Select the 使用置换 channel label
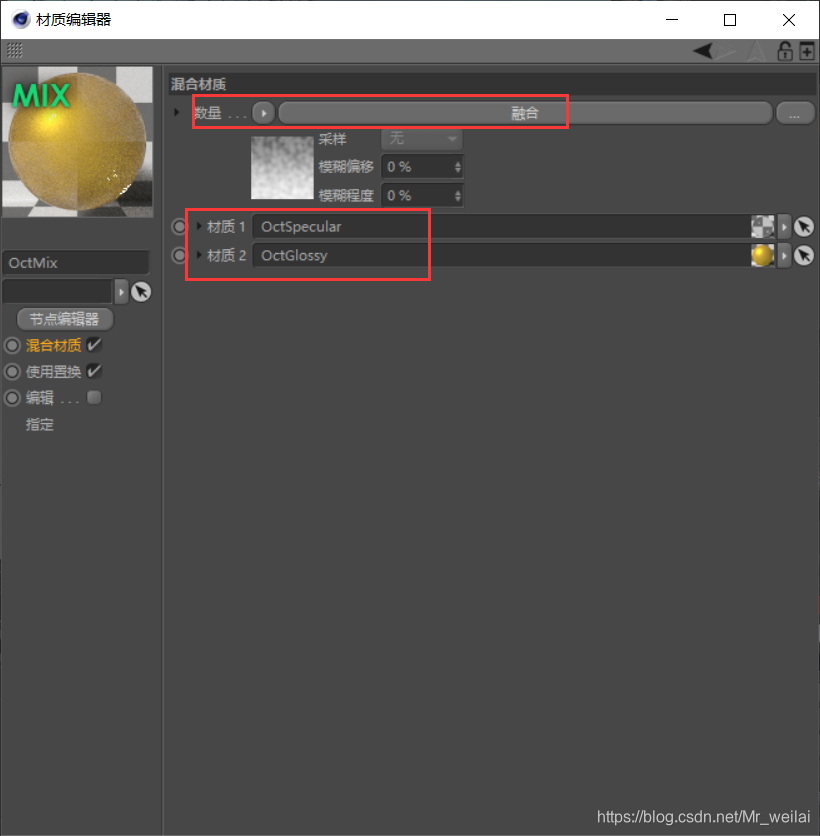Image resolution: width=820 pixels, height=836 pixels. click(53, 372)
